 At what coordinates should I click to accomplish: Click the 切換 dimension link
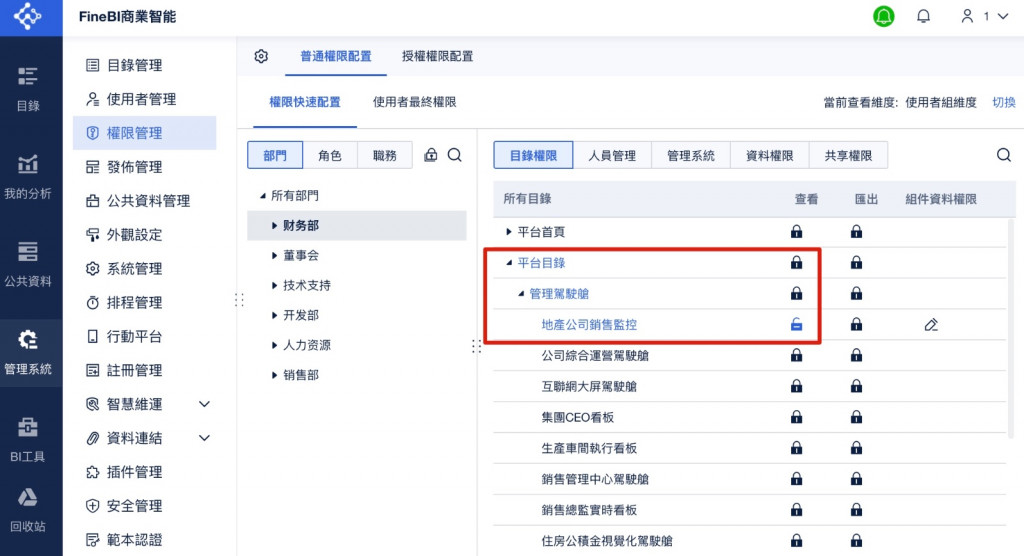click(x=1004, y=102)
